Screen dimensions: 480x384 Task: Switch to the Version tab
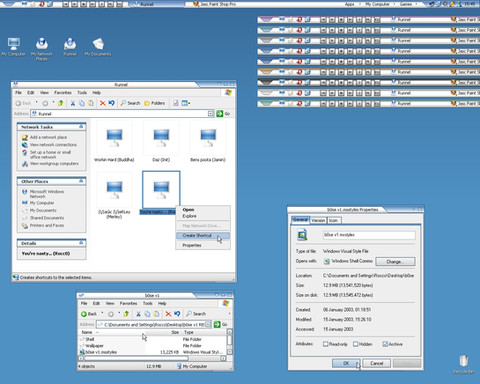(318, 220)
